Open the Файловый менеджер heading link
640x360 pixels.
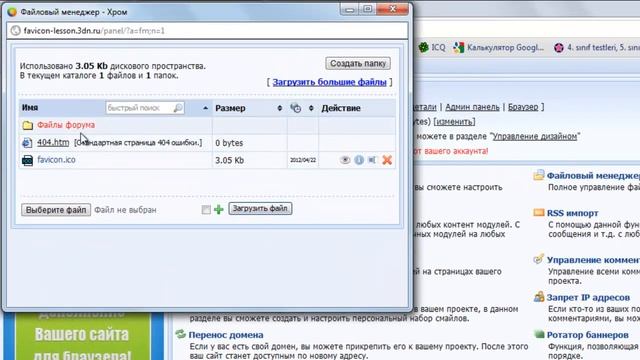point(593,176)
